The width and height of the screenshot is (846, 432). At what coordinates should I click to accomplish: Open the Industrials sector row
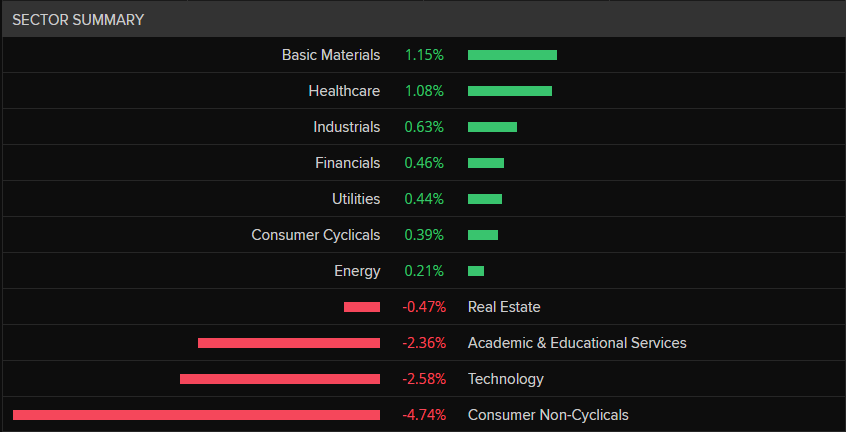[346, 127]
